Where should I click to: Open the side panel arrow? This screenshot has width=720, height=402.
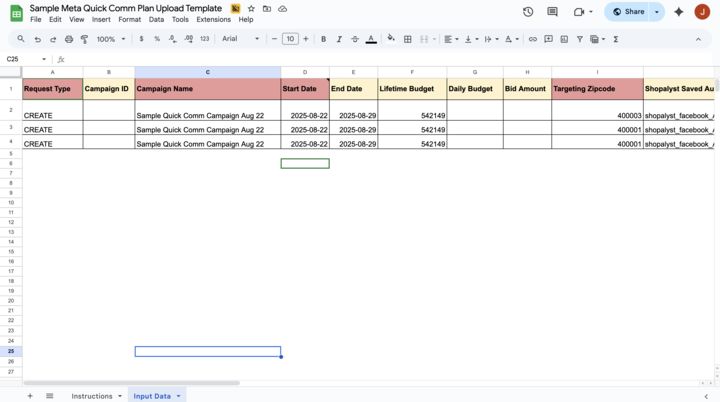point(706,396)
